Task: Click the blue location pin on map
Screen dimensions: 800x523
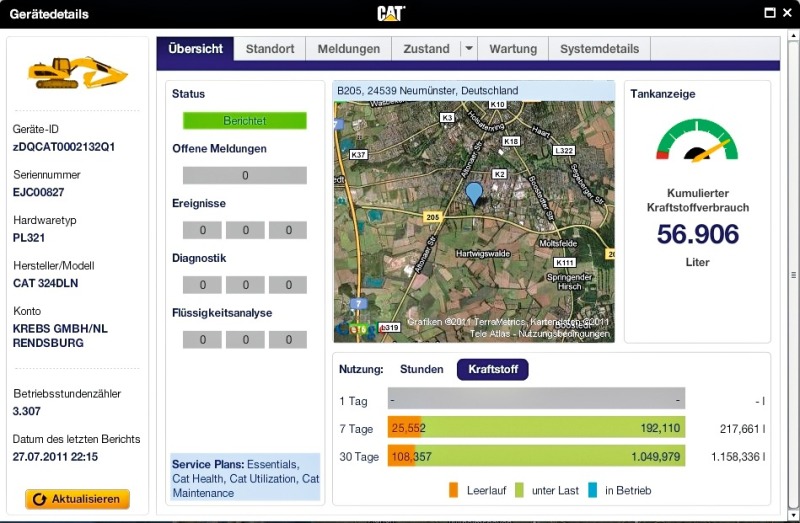Action: [474, 194]
